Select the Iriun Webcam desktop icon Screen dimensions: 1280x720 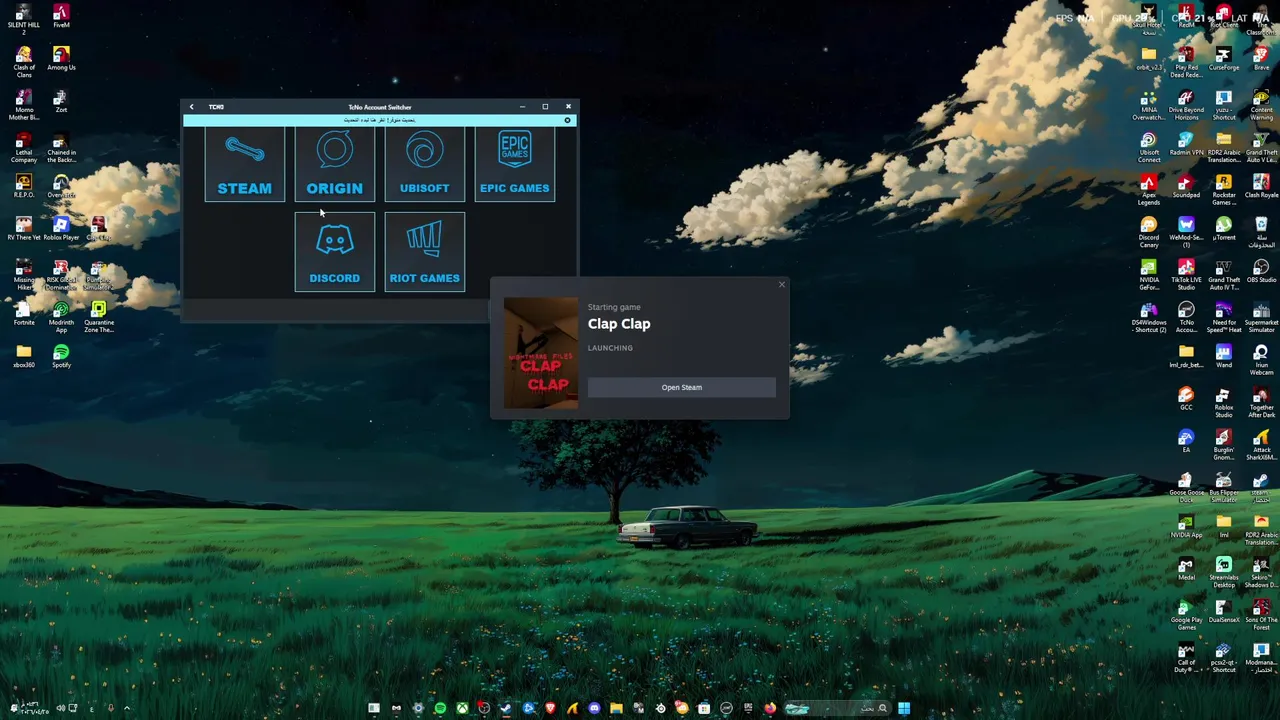pyautogui.click(x=1261, y=360)
